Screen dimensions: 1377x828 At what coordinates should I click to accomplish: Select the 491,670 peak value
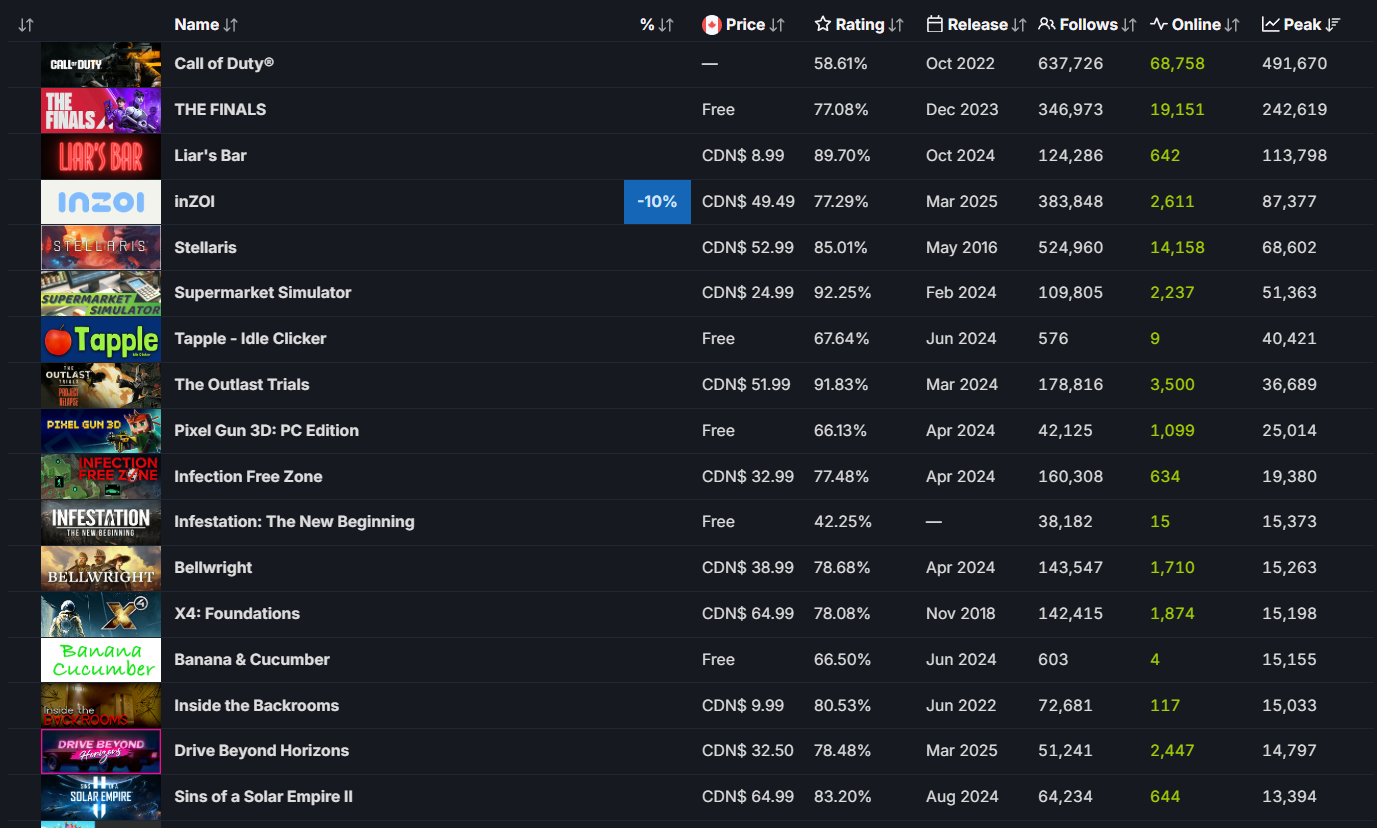[x=1294, y=64]
